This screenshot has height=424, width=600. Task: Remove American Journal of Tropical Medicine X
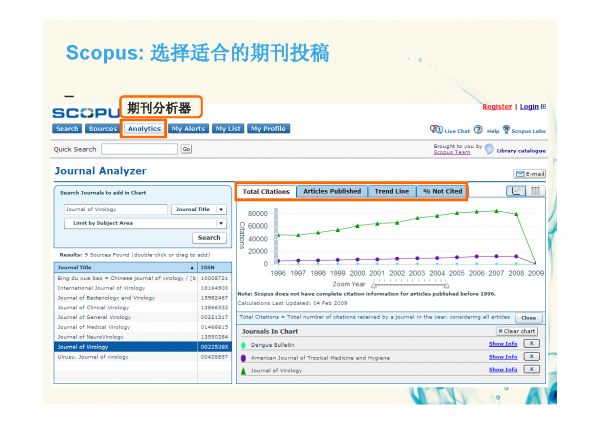pyautogui.click(x=532, y=356)
